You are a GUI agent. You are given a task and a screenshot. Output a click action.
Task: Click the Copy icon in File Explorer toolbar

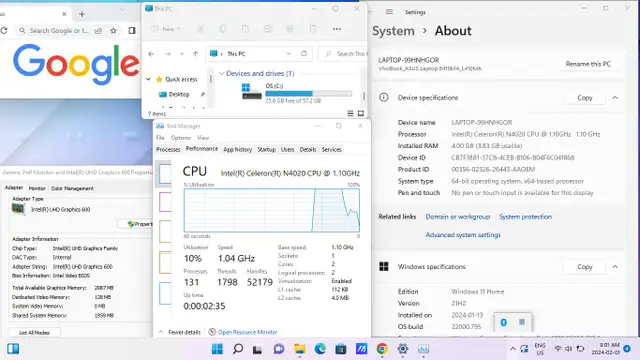click(223, 29)
